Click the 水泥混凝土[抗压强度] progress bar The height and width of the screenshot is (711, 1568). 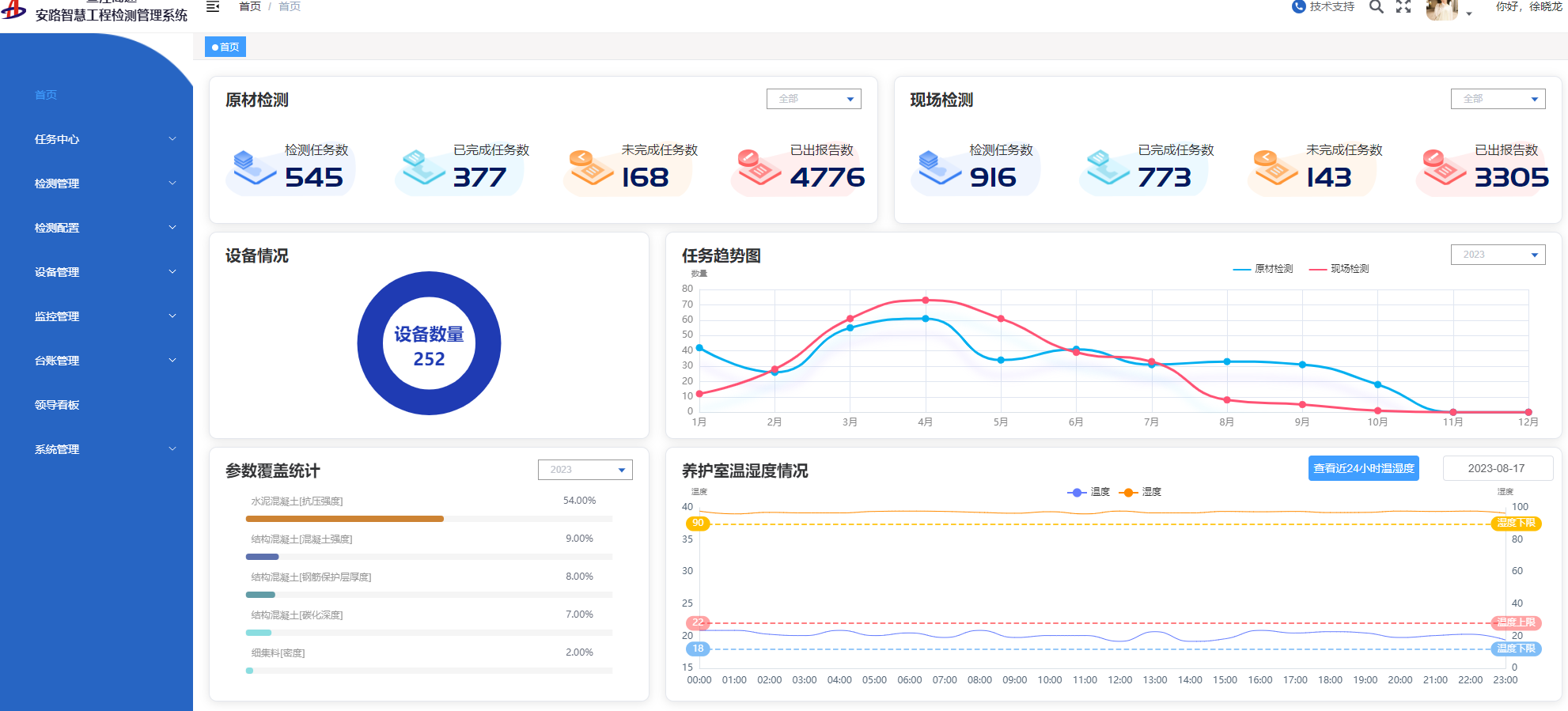[429, 519]
